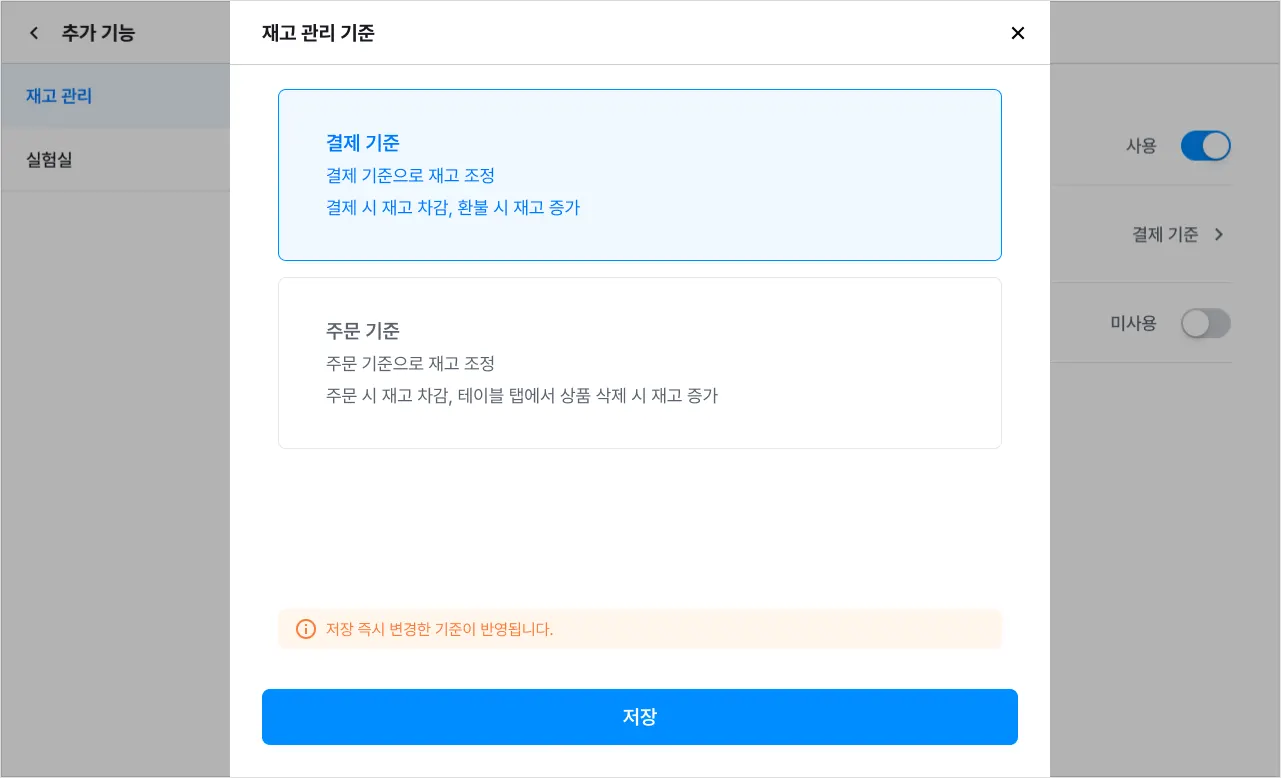Viewport: 1281px width, 778px height.
Task: Click the 저장 즉시 변경한 기준이 반영됩니다 notice
Action: click(439, 629)
